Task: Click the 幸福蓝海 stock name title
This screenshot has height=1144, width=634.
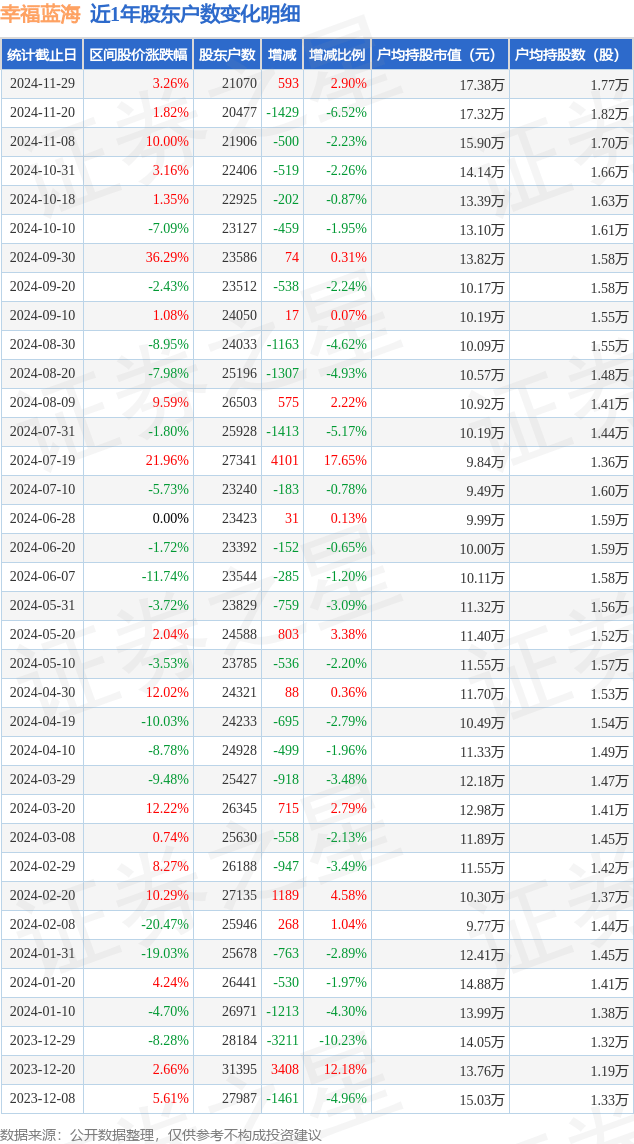Action: (x=40, y=14)
